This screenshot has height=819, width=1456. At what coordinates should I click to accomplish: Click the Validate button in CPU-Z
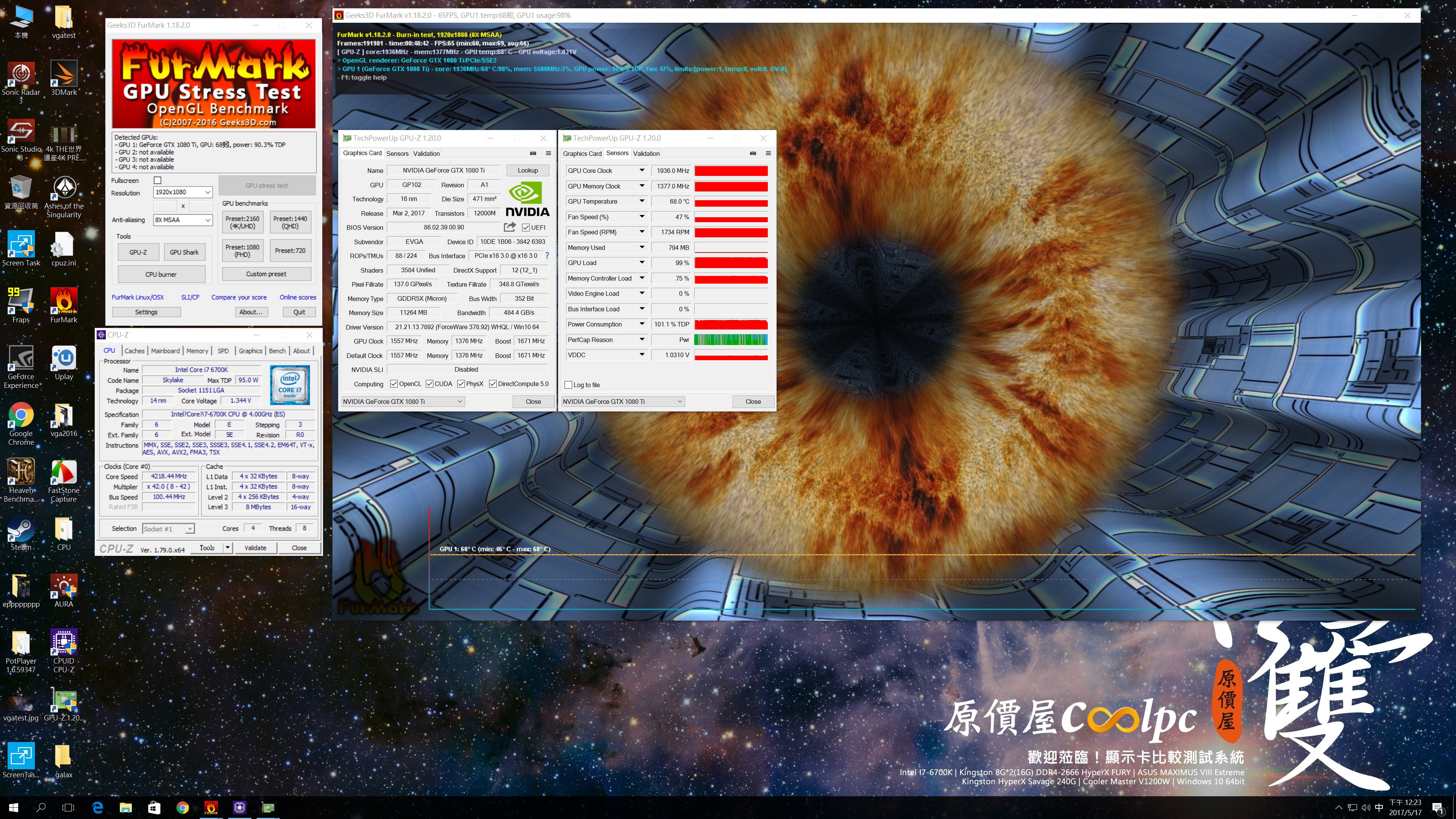[255, 548]
